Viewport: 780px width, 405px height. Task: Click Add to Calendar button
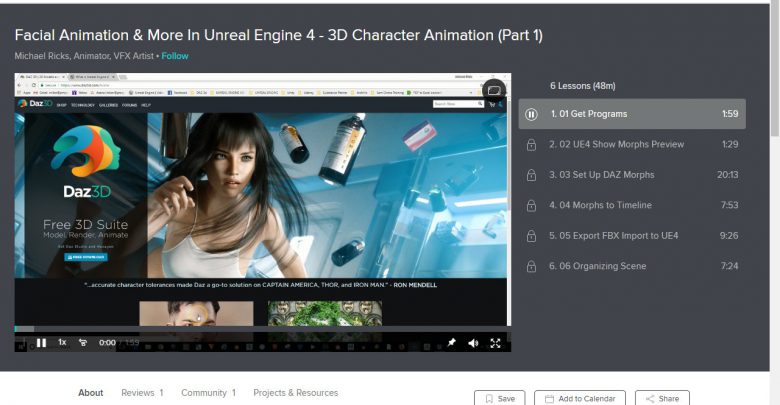tap(580, 398)
